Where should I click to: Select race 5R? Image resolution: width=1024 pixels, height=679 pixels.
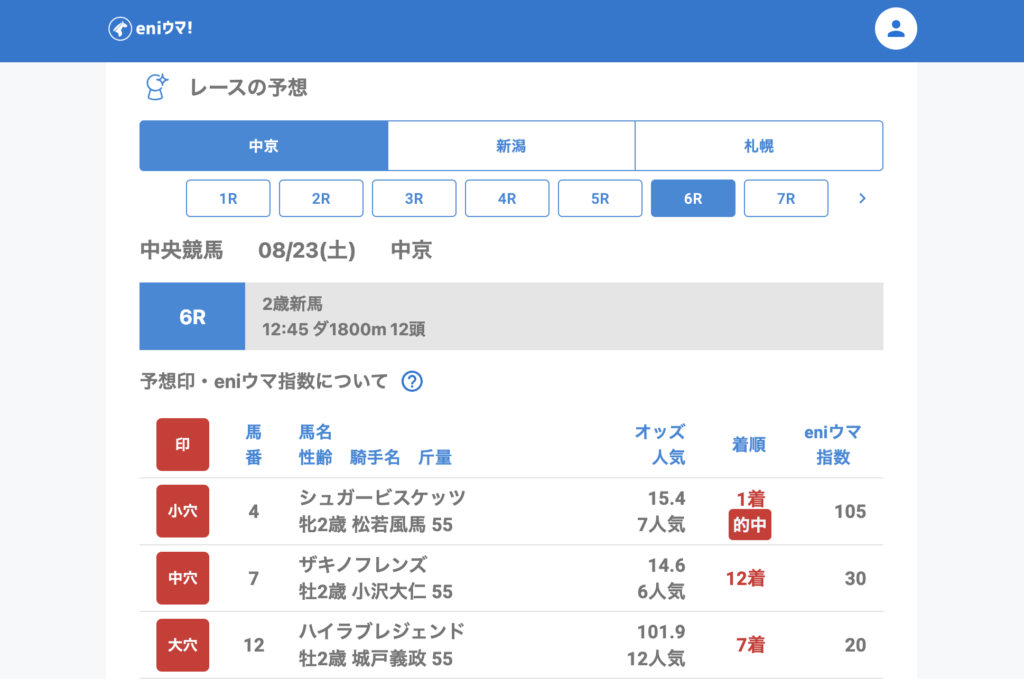(600, 198)
